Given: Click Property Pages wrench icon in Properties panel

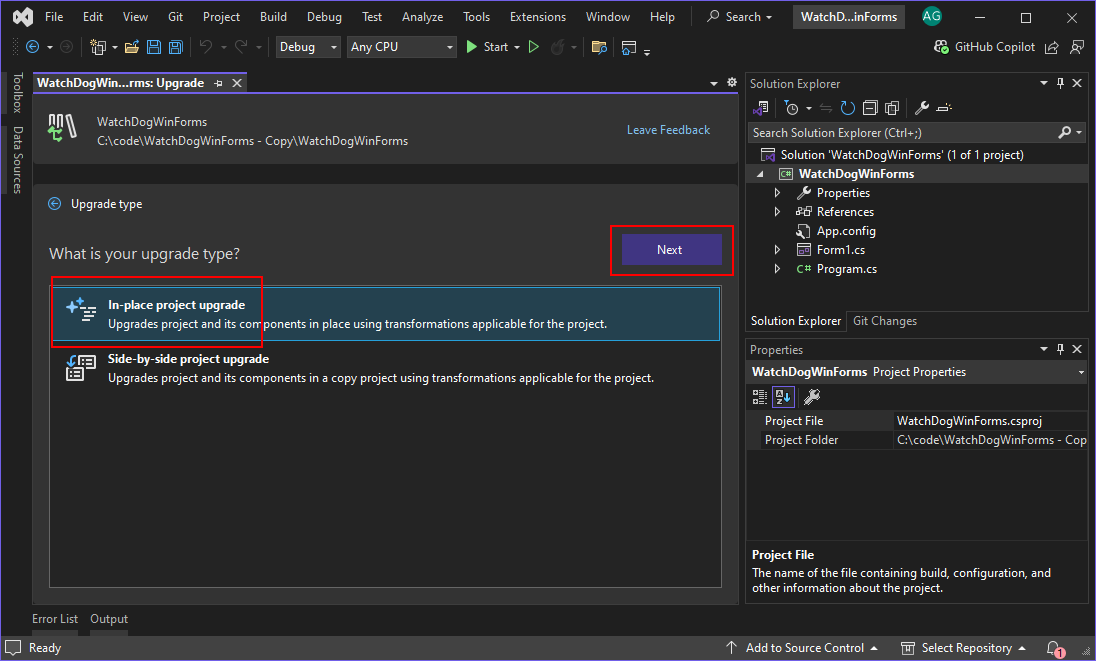Looking at the screenshot, I should tap(812, 397).
